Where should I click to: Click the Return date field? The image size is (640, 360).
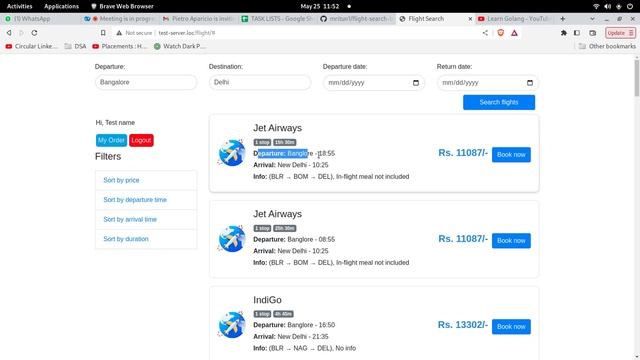coord(487,83)
